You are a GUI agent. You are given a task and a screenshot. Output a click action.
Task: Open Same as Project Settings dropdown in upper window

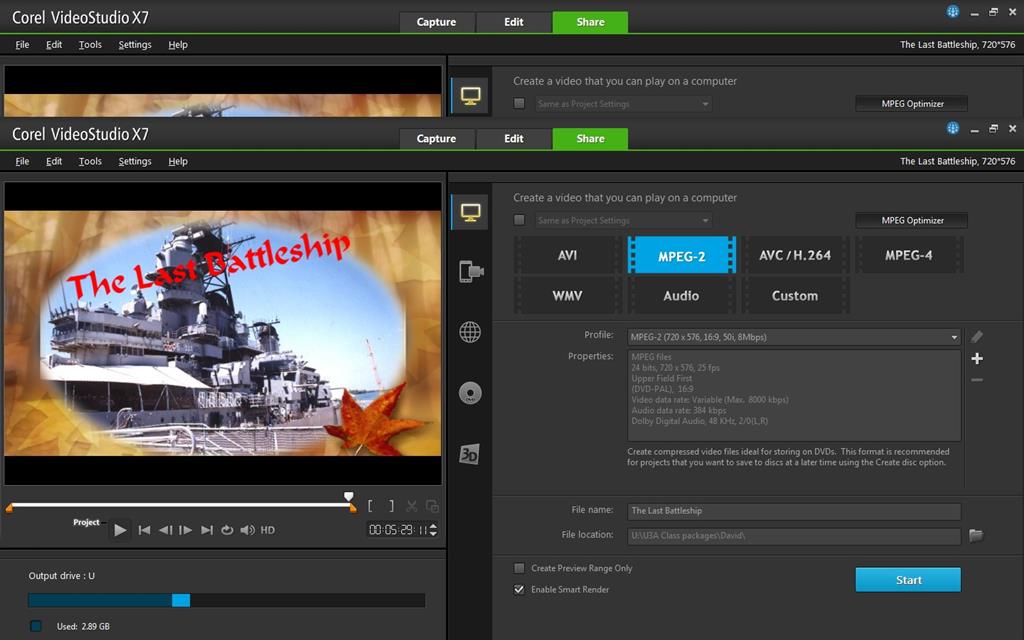624,103
